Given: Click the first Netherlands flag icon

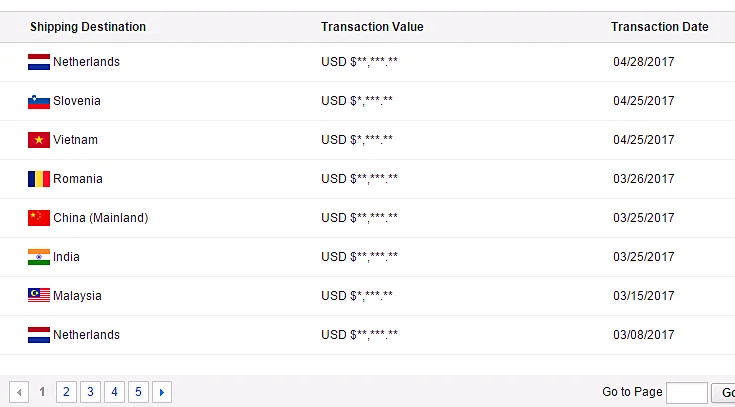Looking at the screenshot, I should (39, 62).
